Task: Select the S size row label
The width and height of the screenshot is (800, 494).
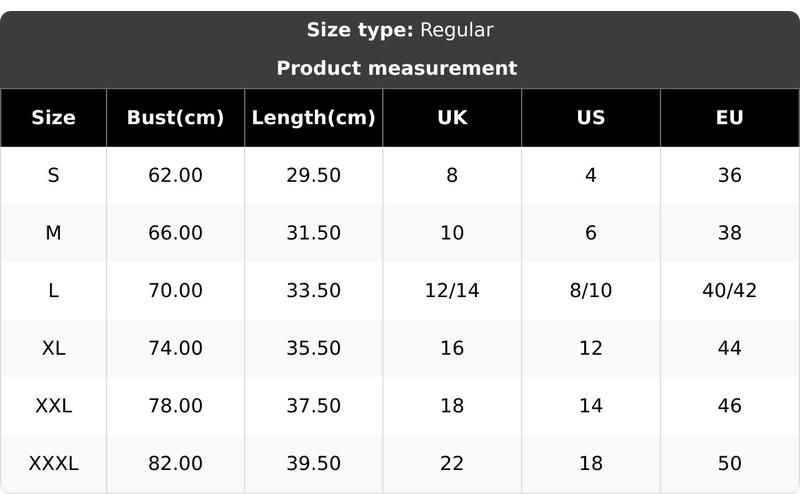Action: (x=53, y=176)
